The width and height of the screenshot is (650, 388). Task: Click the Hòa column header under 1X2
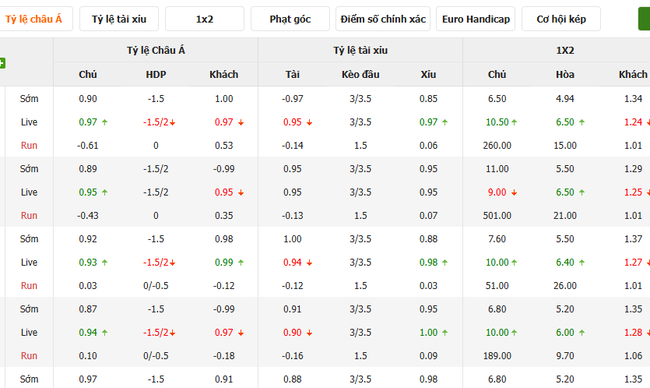point(565,74)
